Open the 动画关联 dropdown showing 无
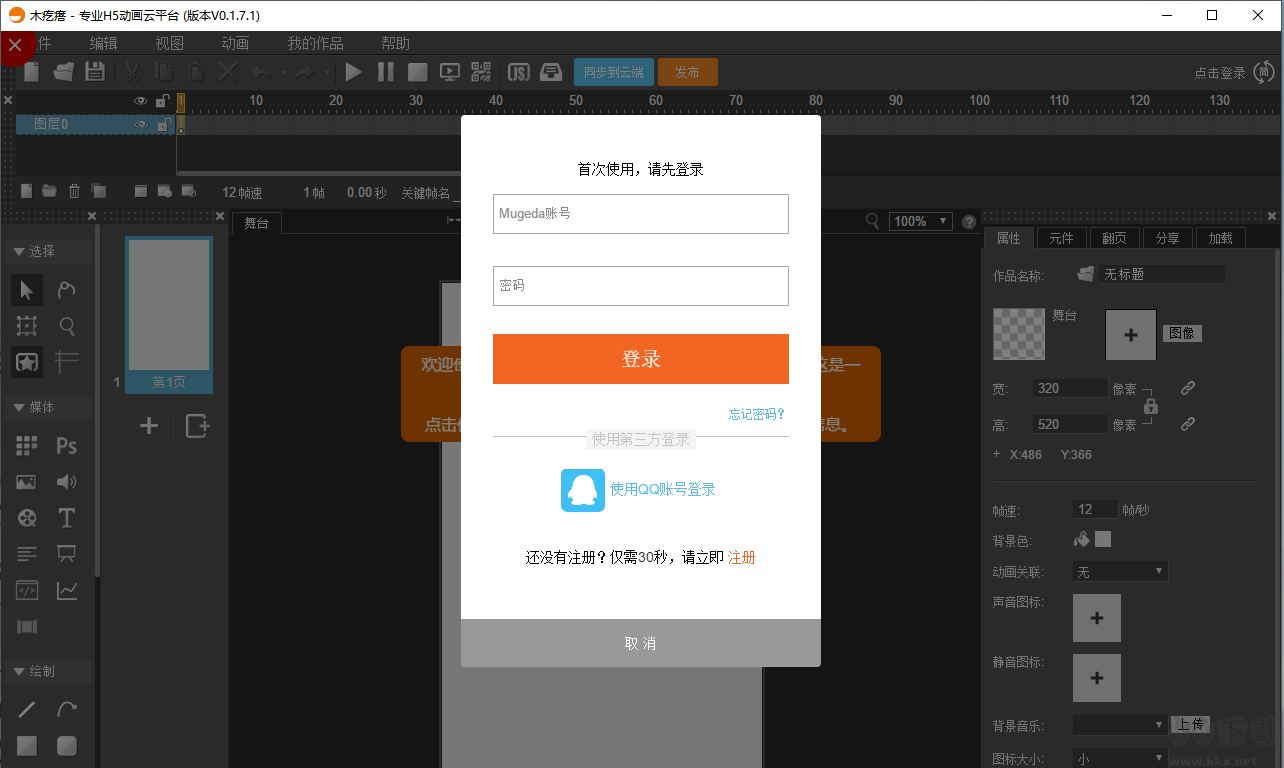 click(x=1119, y=571)
